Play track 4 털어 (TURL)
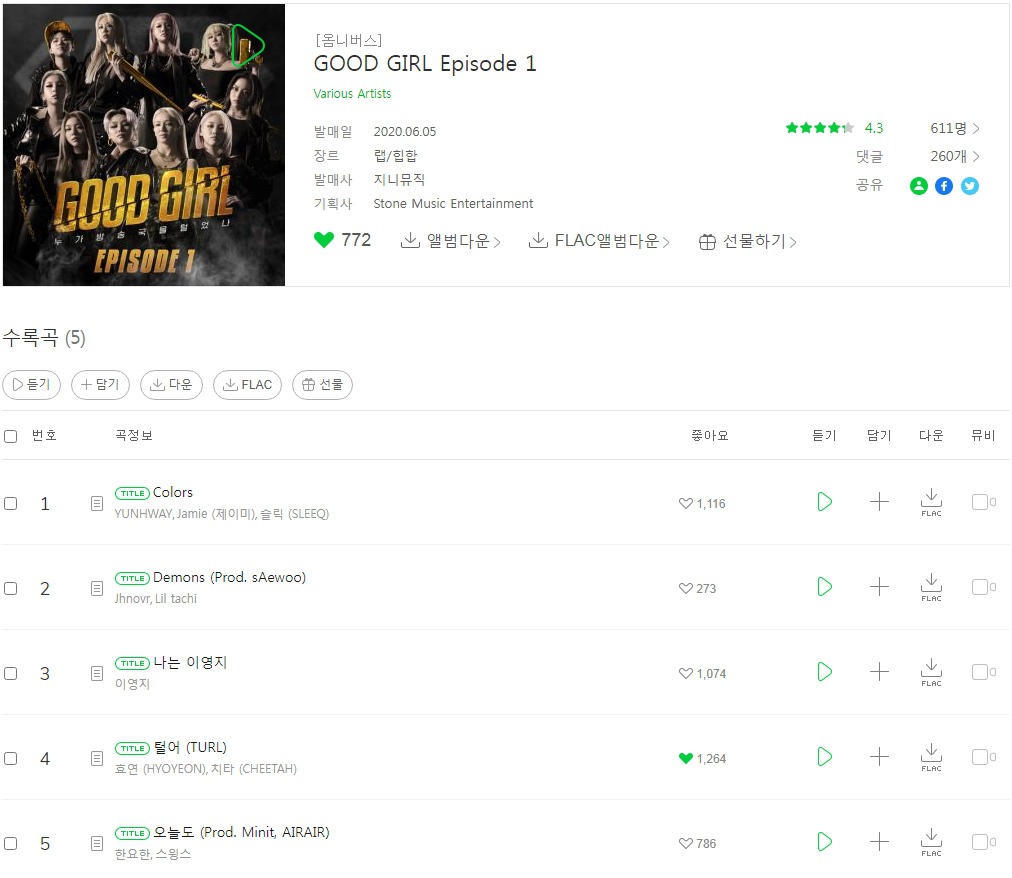This screenshot has width=1012, height=878. [x=824, y=757]
